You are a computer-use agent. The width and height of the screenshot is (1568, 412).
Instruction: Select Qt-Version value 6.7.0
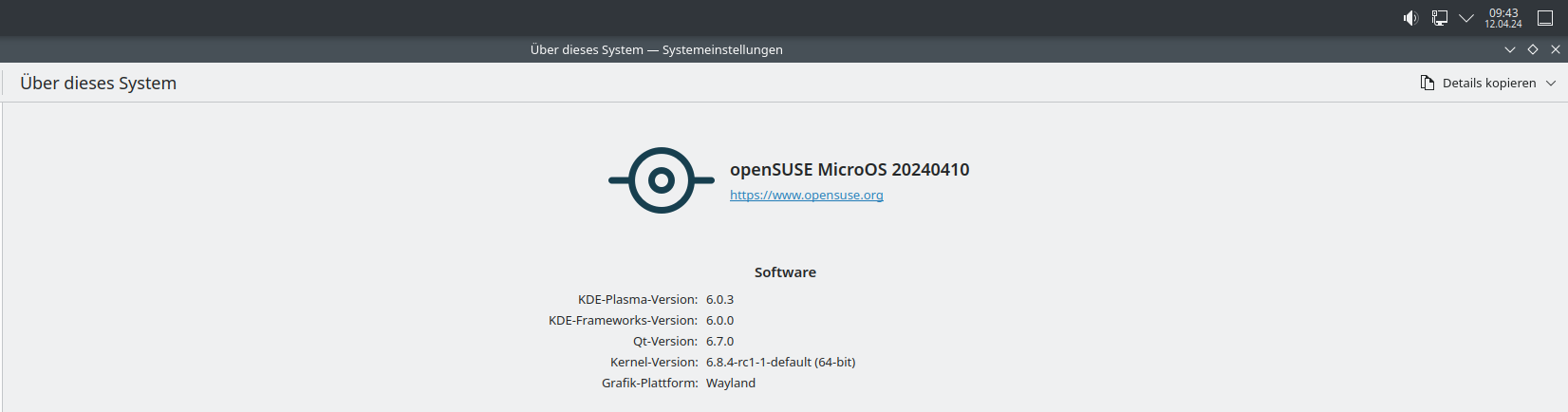click(x=719, y=341)
